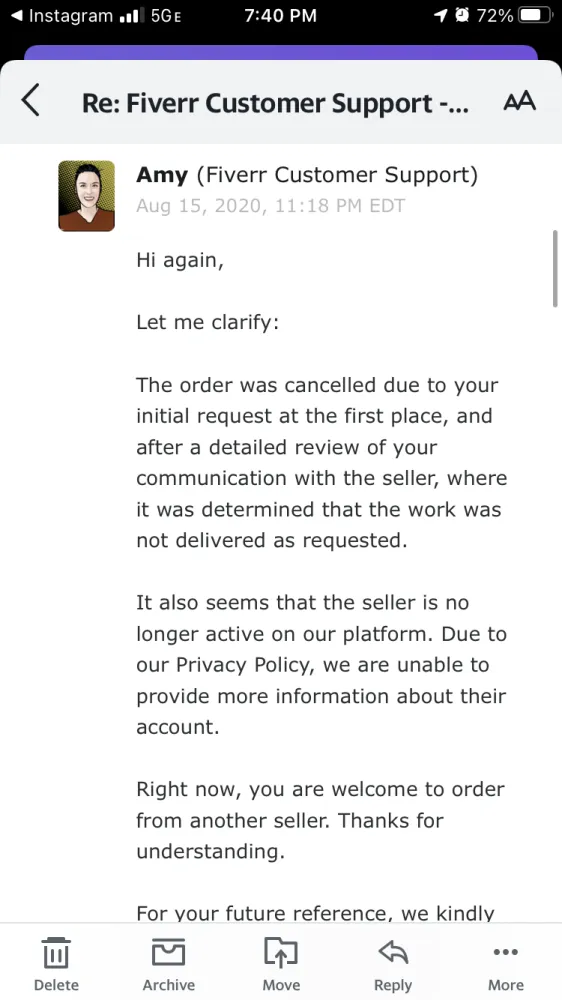Tap the purple sheet behind the email
Viewport: 562px width, 1000px height.
(281, 52)
